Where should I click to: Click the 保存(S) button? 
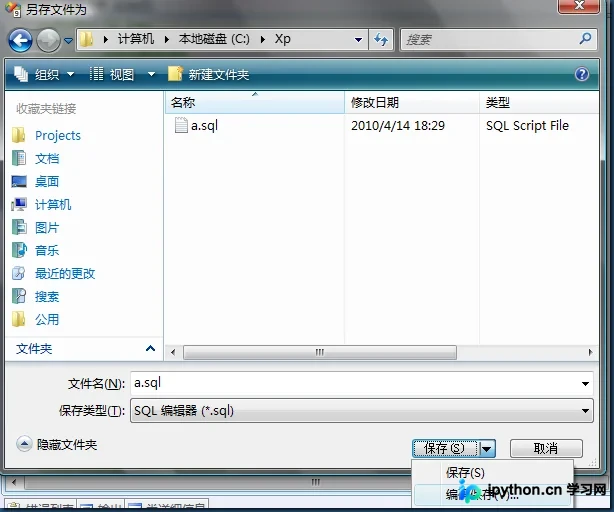[445, 448]
